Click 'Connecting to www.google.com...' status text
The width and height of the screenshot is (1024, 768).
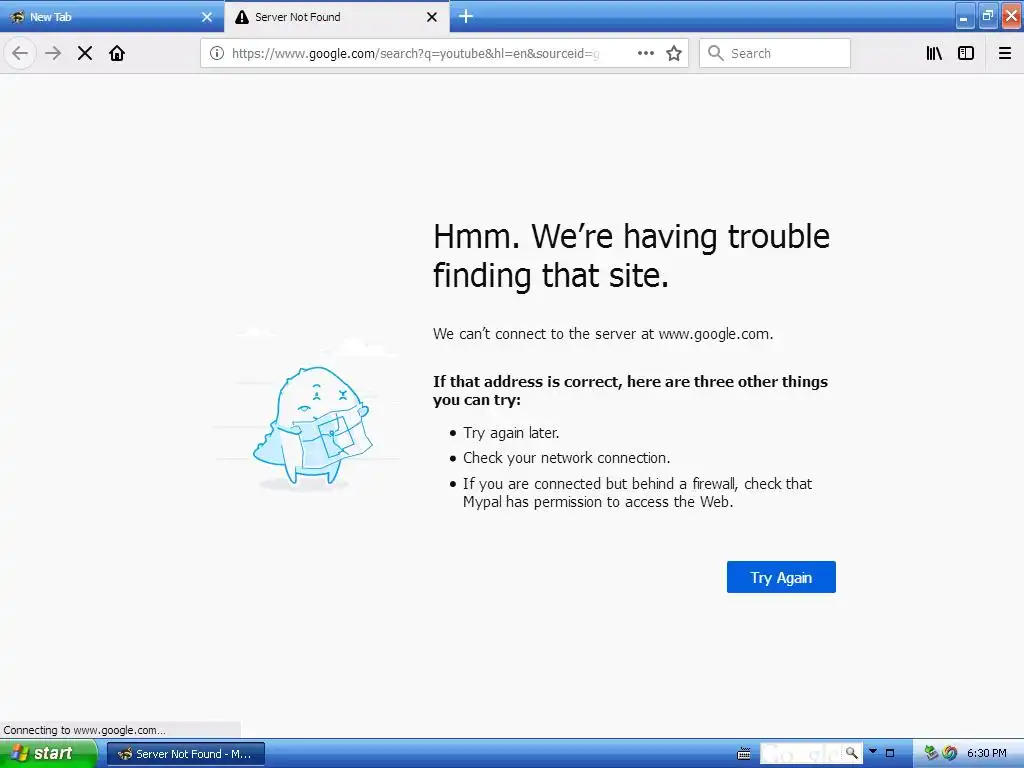tap(84, 730)
